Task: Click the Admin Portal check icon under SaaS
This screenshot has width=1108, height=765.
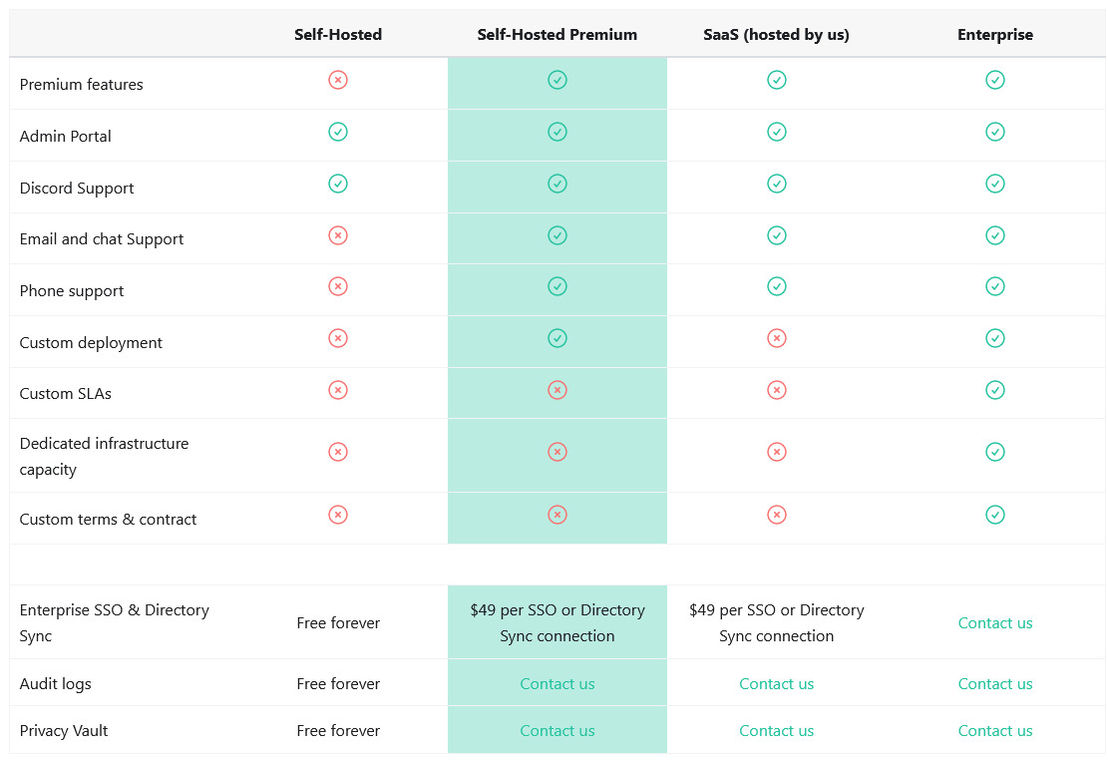Action: 777,131
